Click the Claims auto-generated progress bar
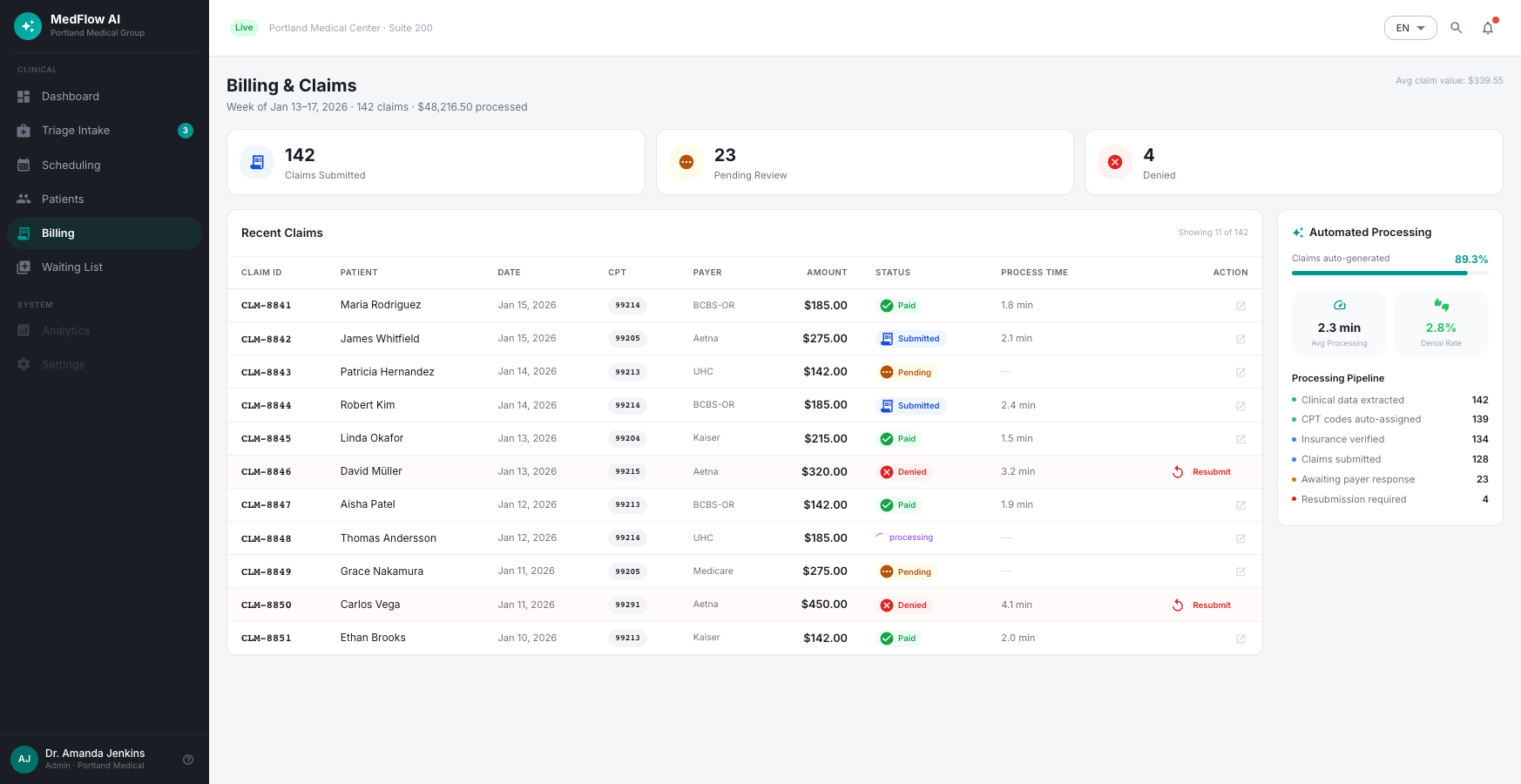Viewport: 1521px width, 784px height. (1389, 274)
